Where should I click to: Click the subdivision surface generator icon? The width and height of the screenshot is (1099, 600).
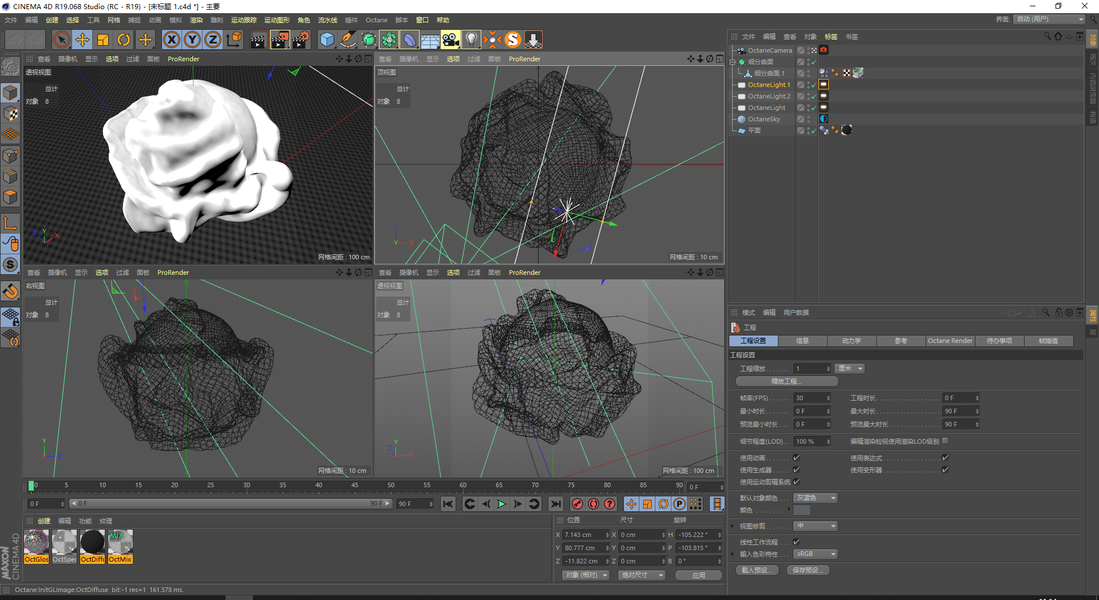pyautogui.click(x=368, y=40)
